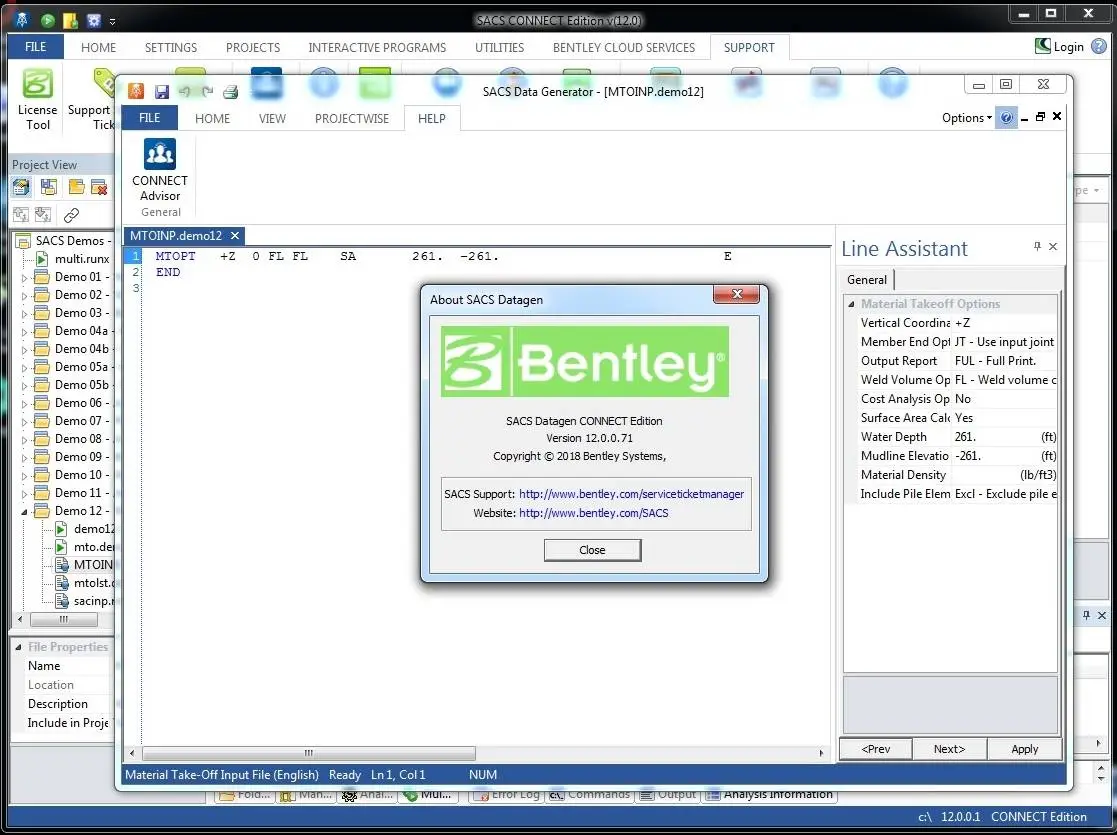Viewport: 1117px width, 835px height.
Task: Open the serviceticketmanager support link
Action: tap(631, 494)
